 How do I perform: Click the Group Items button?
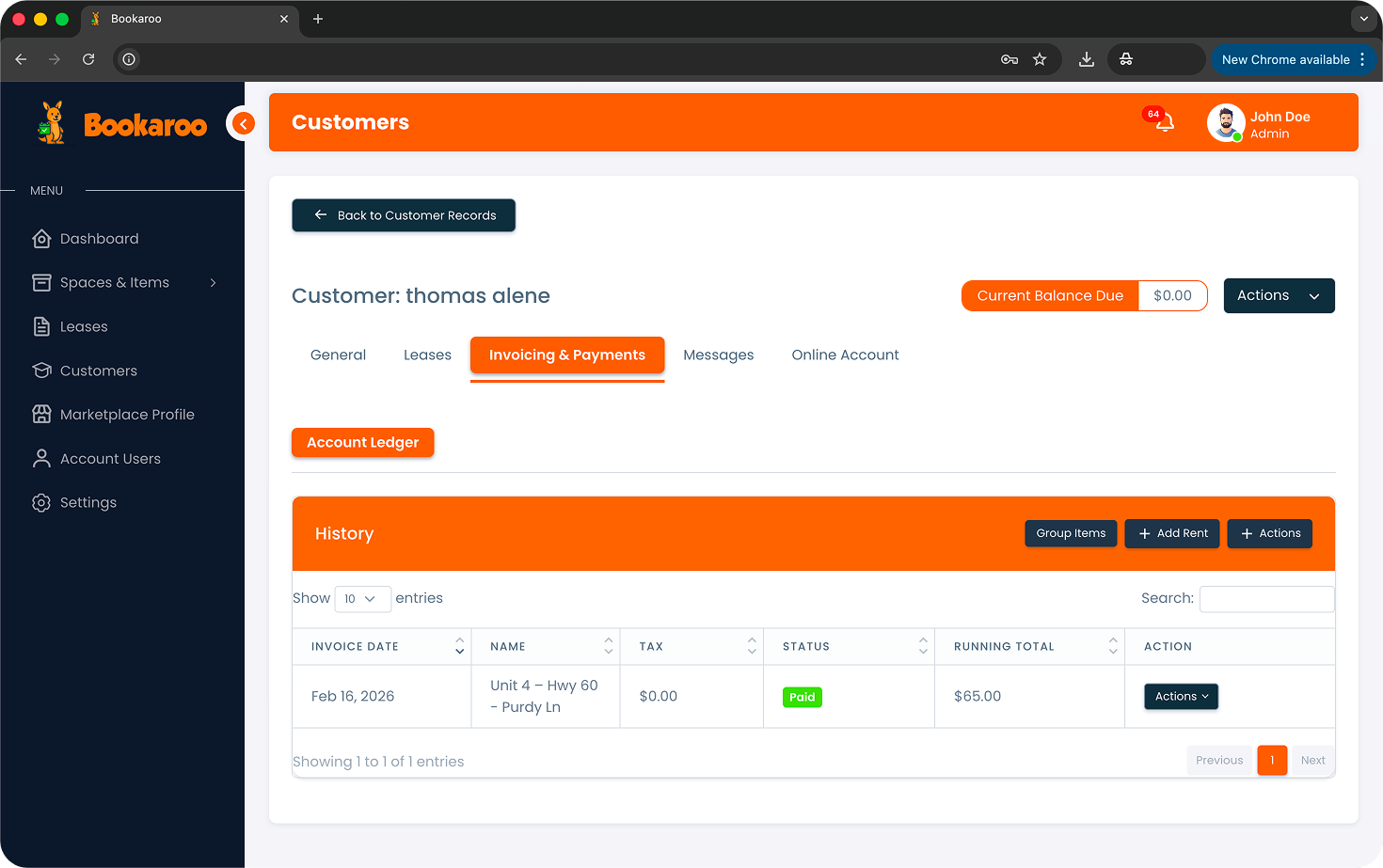pyautogui.click(x=1071, y=533)
